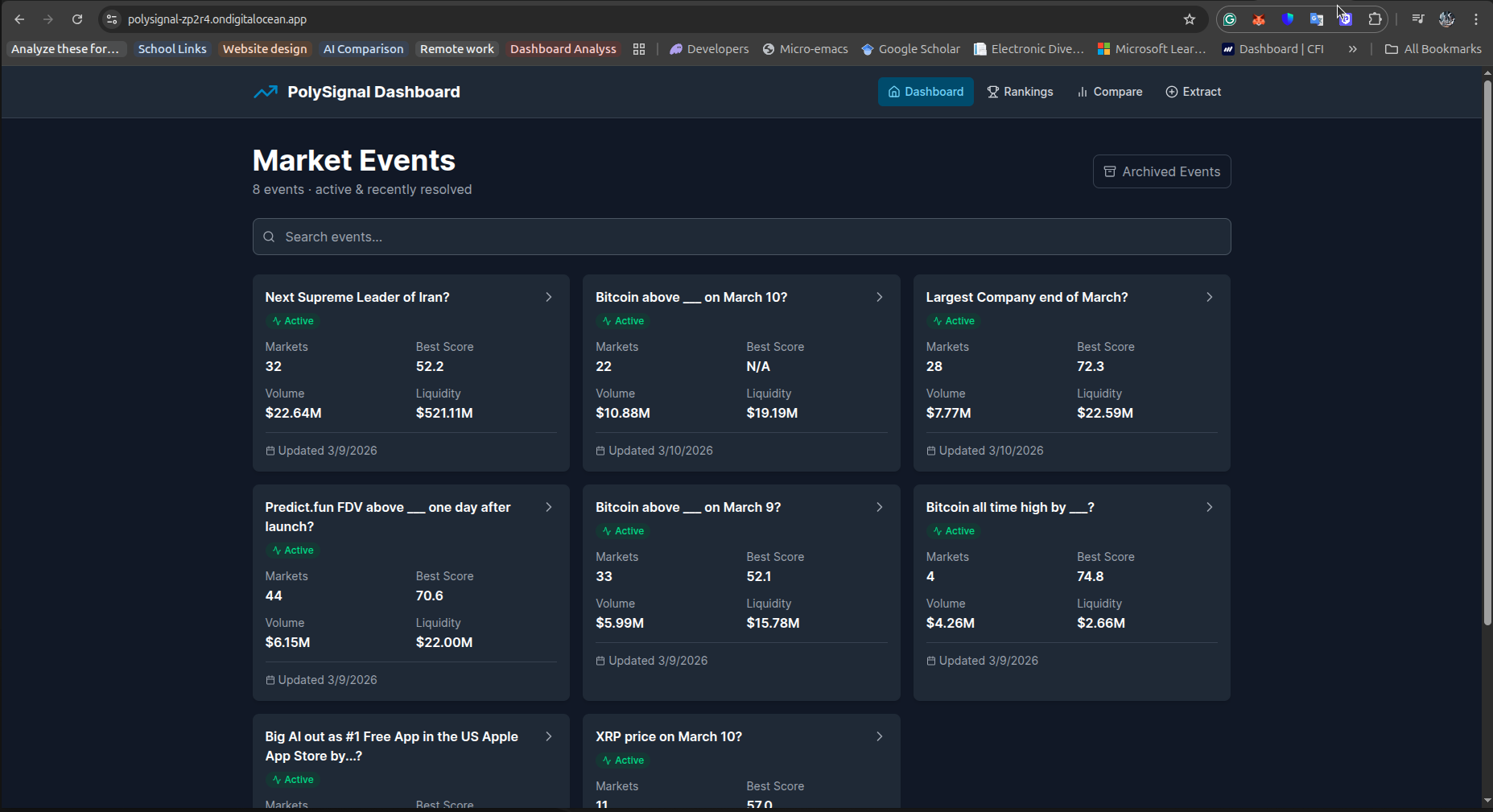Open the Electronic Dive bookmark
Image resolution: width=1493 pixels, height=812 pixels.
1029,49
